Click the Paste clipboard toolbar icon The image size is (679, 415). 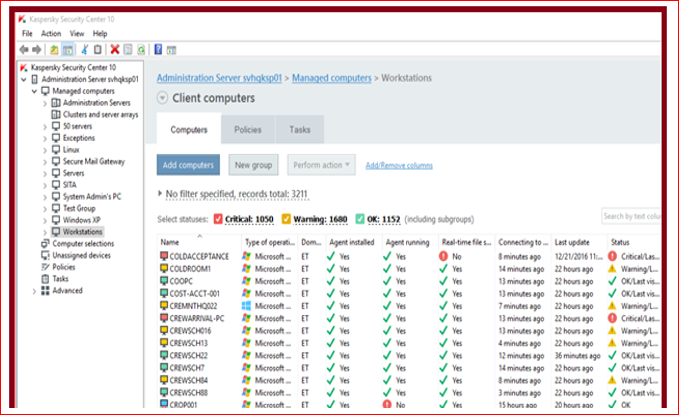point(98,50)
